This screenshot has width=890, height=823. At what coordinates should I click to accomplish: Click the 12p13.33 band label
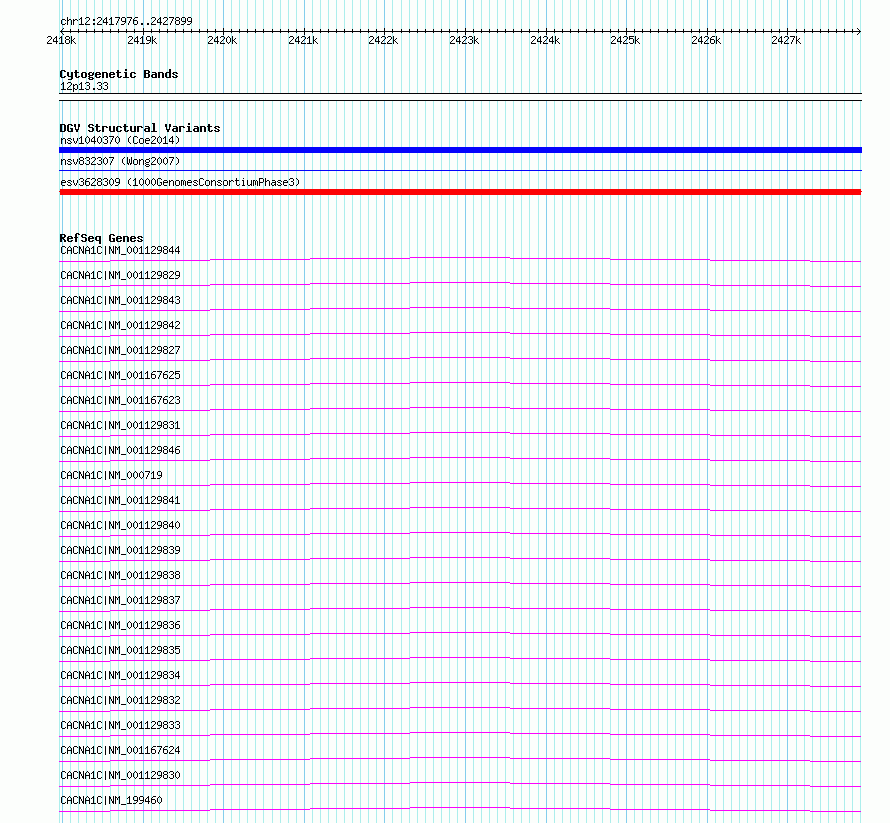(x=84, y=86)
